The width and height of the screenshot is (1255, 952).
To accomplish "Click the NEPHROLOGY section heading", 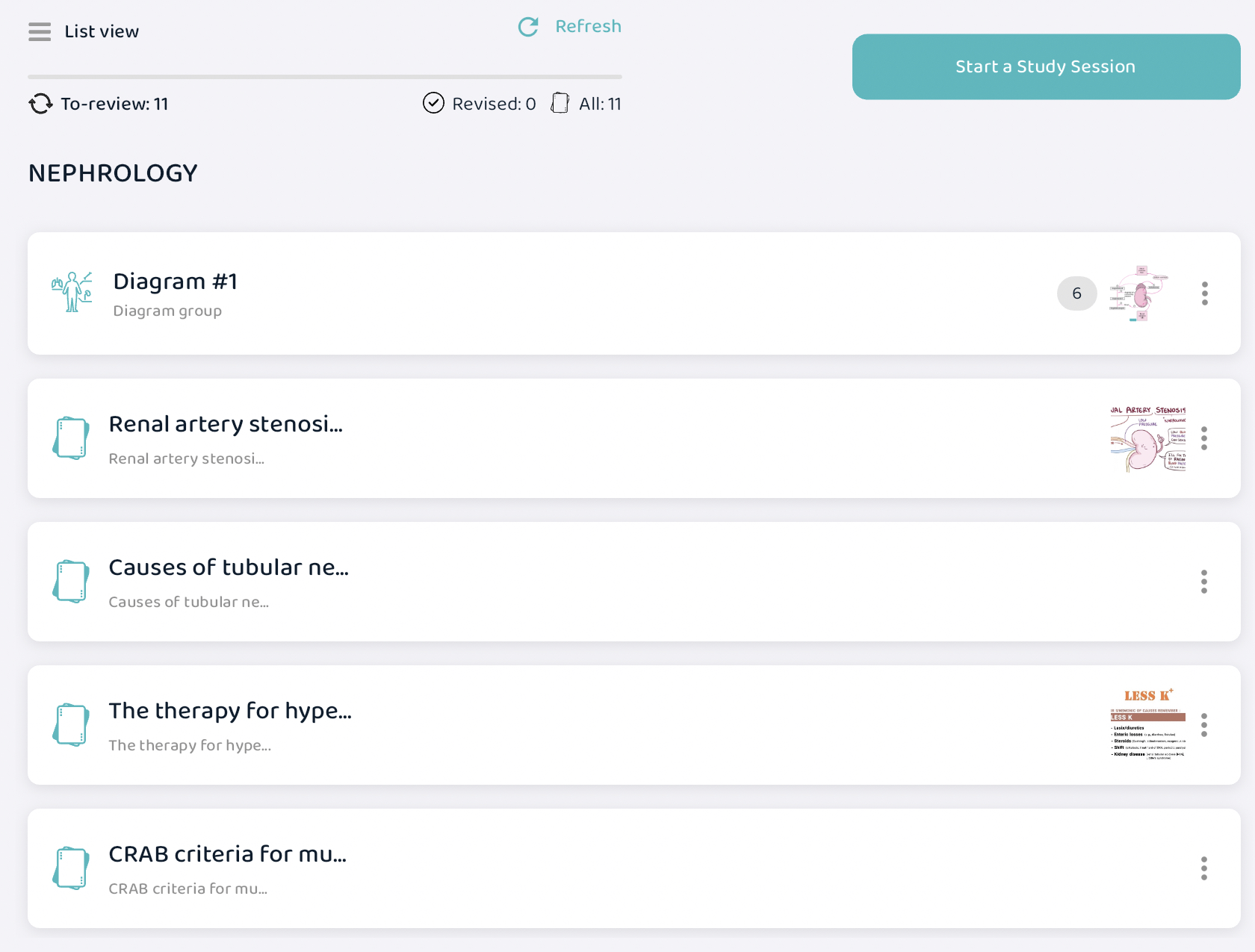I will click(x=113, y=173).
